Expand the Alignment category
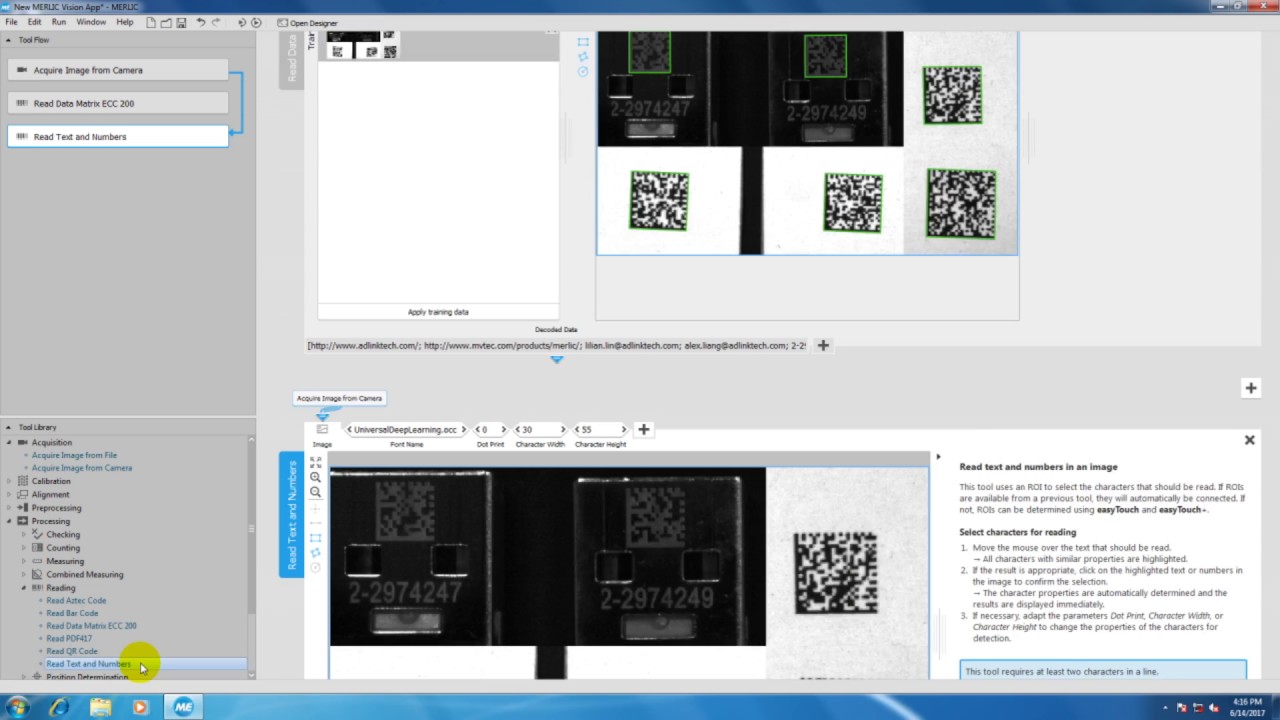This screenshot has width=1280, height=720. 9,494
